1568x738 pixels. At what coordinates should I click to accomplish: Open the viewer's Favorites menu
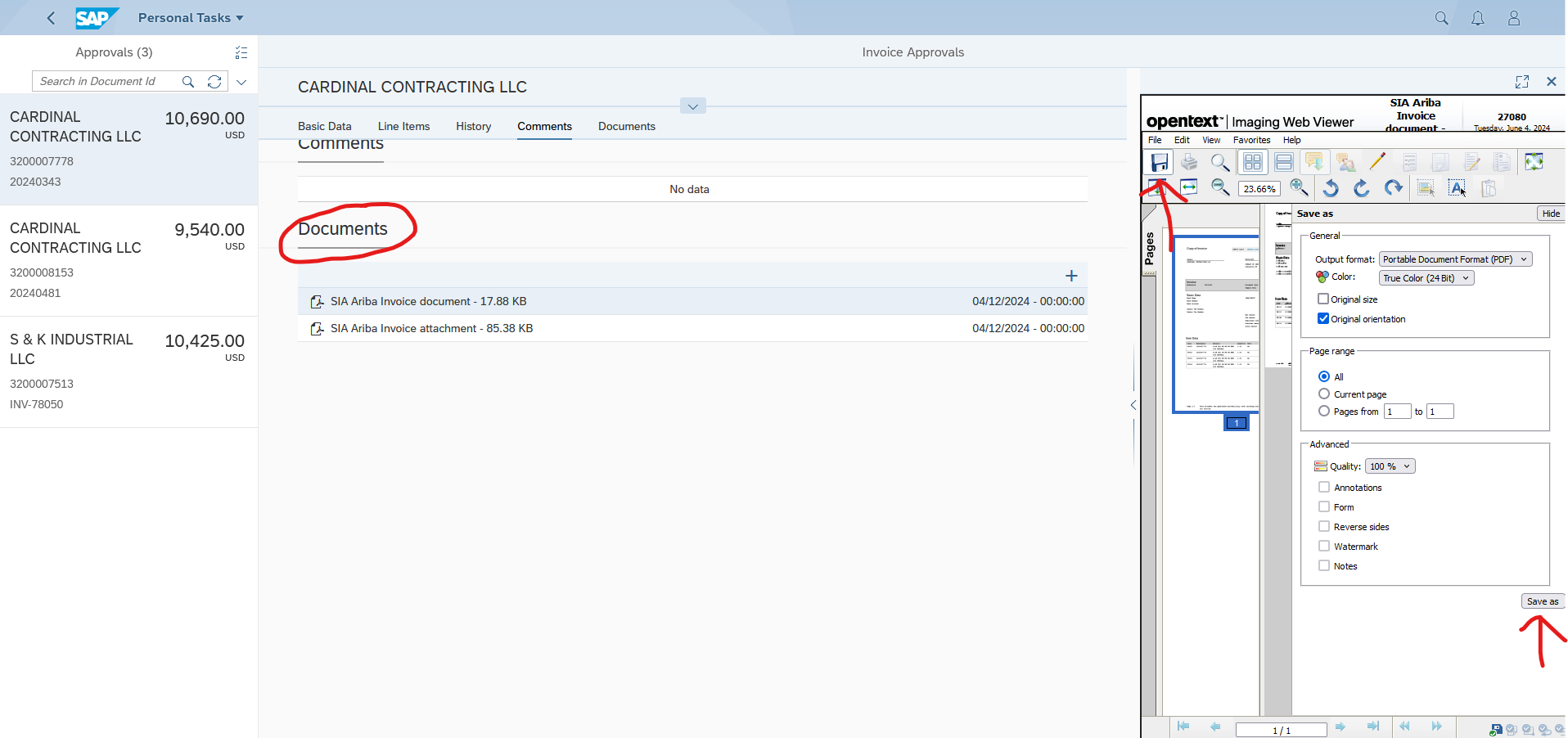1251,140
